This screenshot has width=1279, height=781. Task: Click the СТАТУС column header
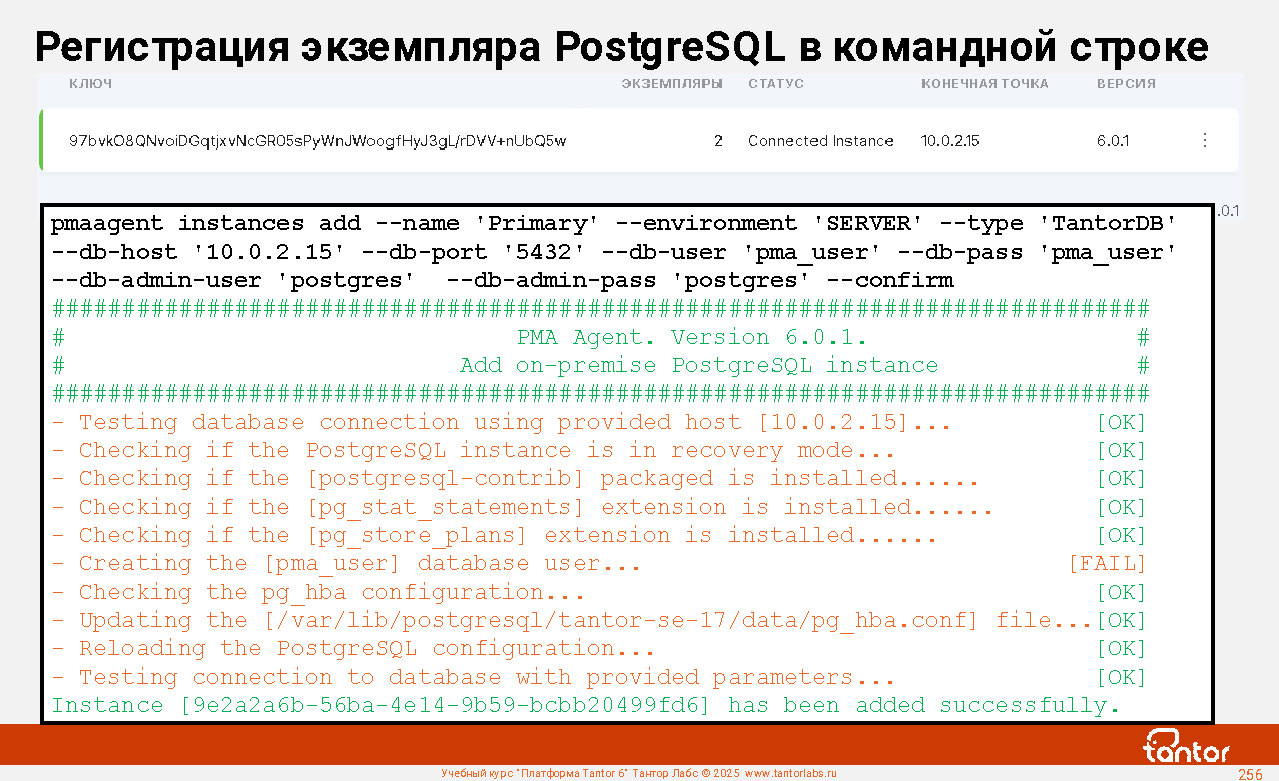(x=775, y=84)
